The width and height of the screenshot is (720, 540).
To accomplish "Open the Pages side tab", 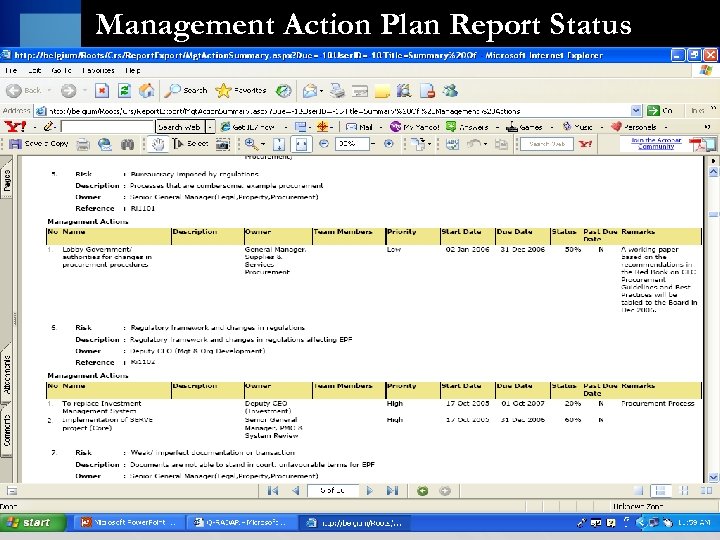I will point(6,180).
